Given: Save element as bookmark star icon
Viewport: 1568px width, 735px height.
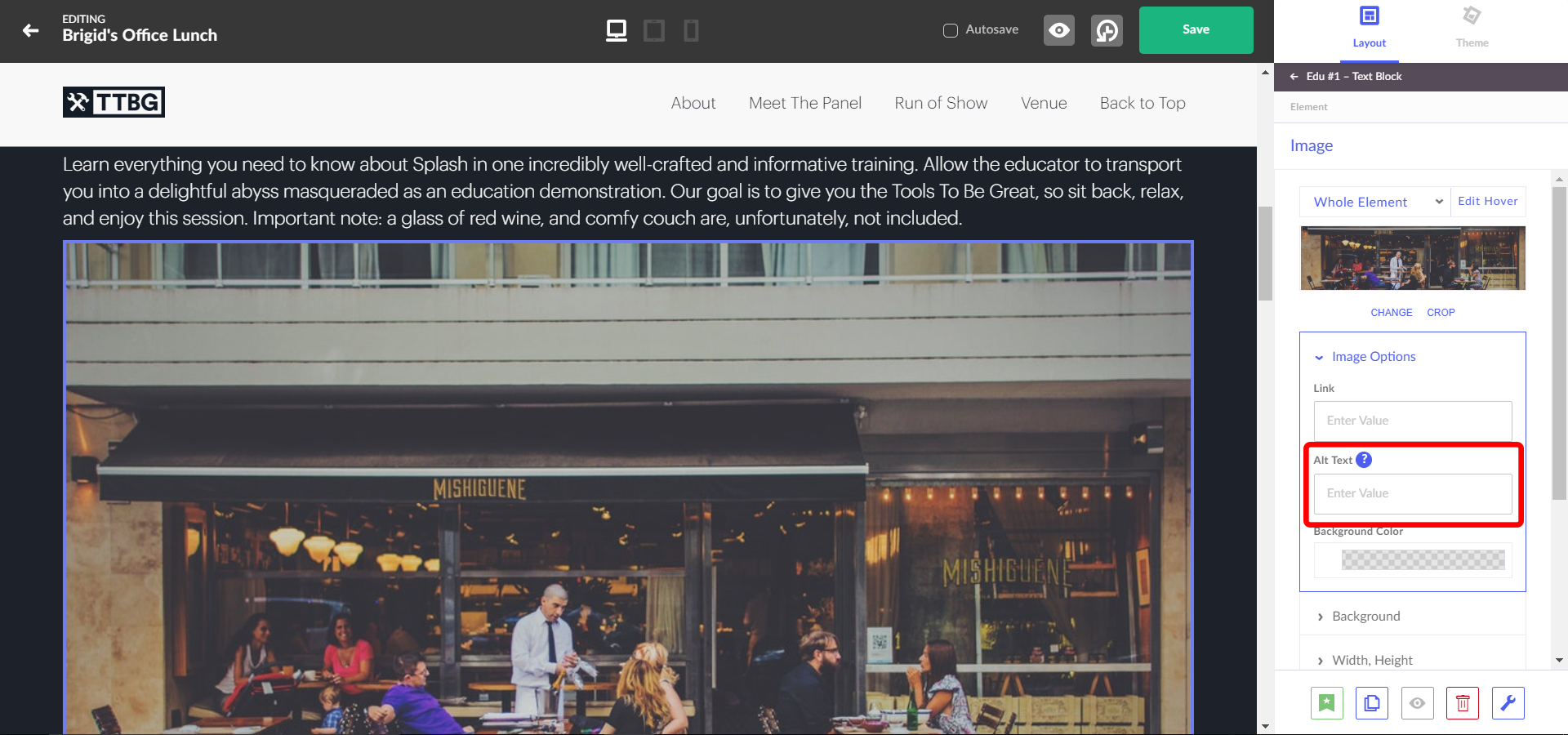Looking at the screenshot, I should (1327, 703).
